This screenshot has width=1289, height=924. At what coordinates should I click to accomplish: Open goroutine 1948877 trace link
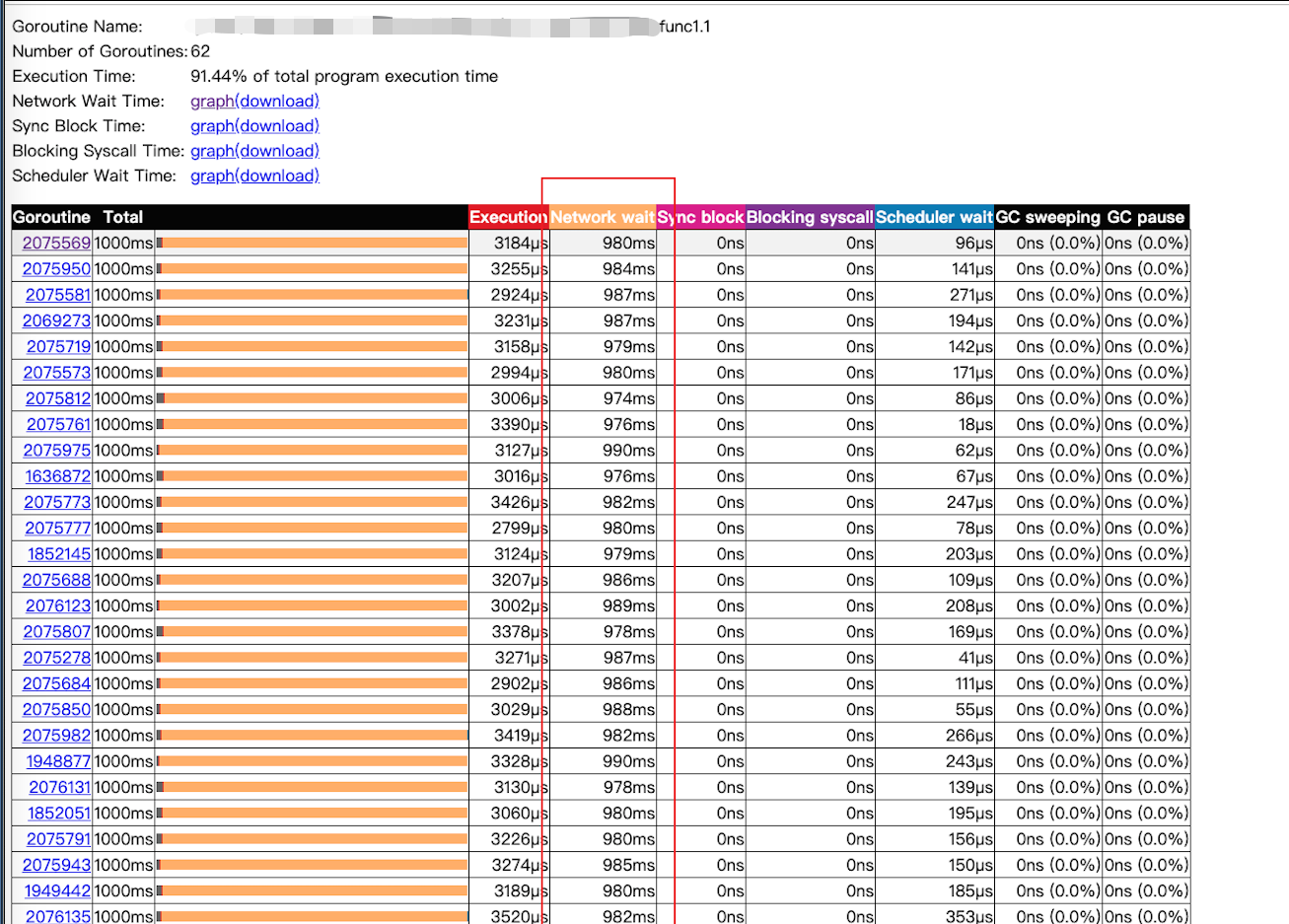click(58, 761)
